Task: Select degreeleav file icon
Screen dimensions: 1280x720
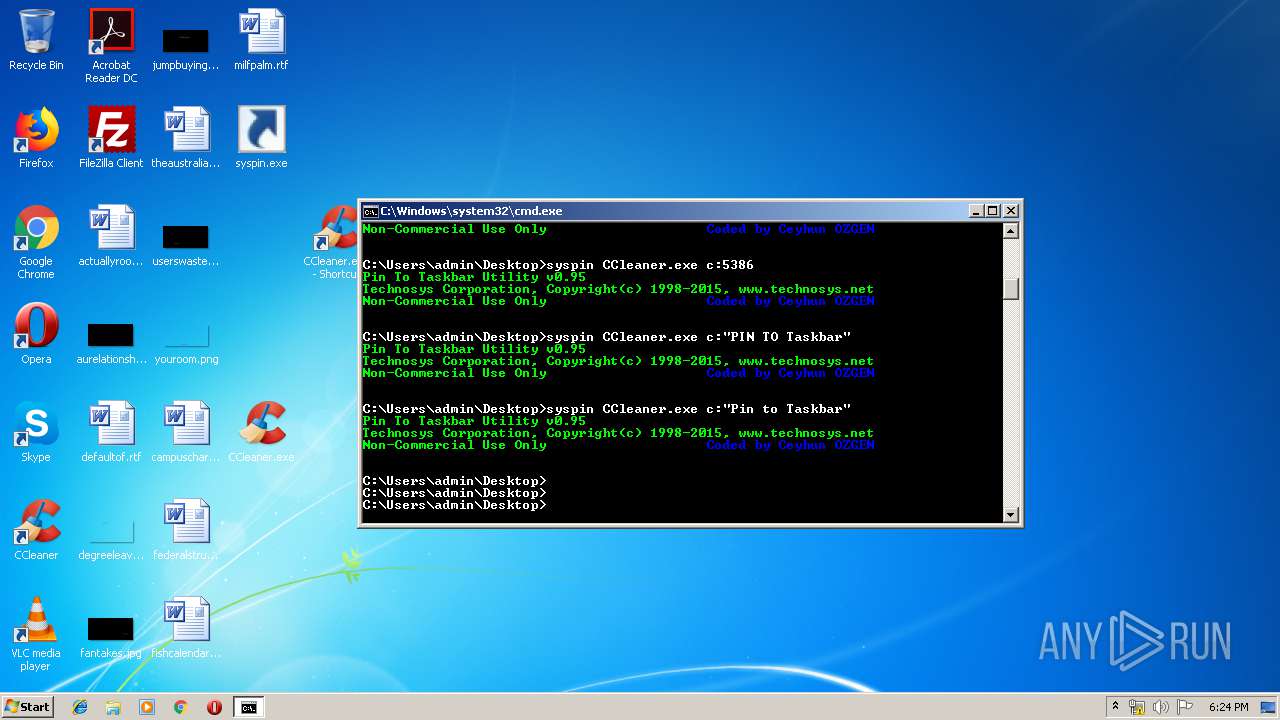Action: tap(111, 537)
